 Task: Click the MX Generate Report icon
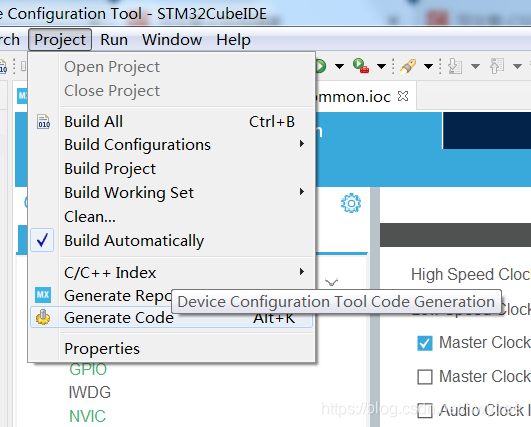[x=43, y=295]
